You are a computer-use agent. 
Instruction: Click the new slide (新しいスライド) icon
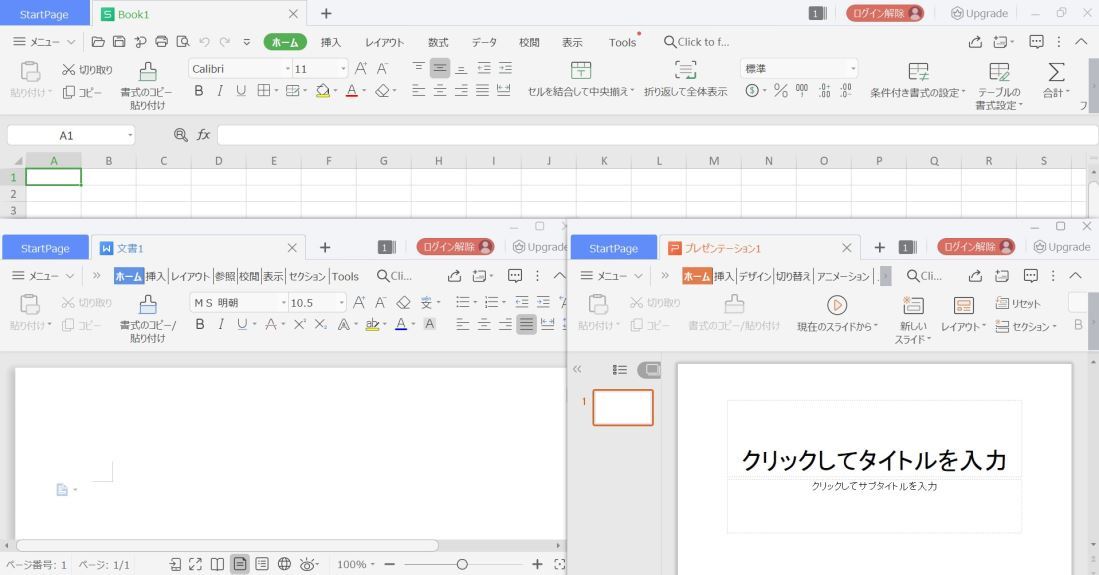[911, 305]
